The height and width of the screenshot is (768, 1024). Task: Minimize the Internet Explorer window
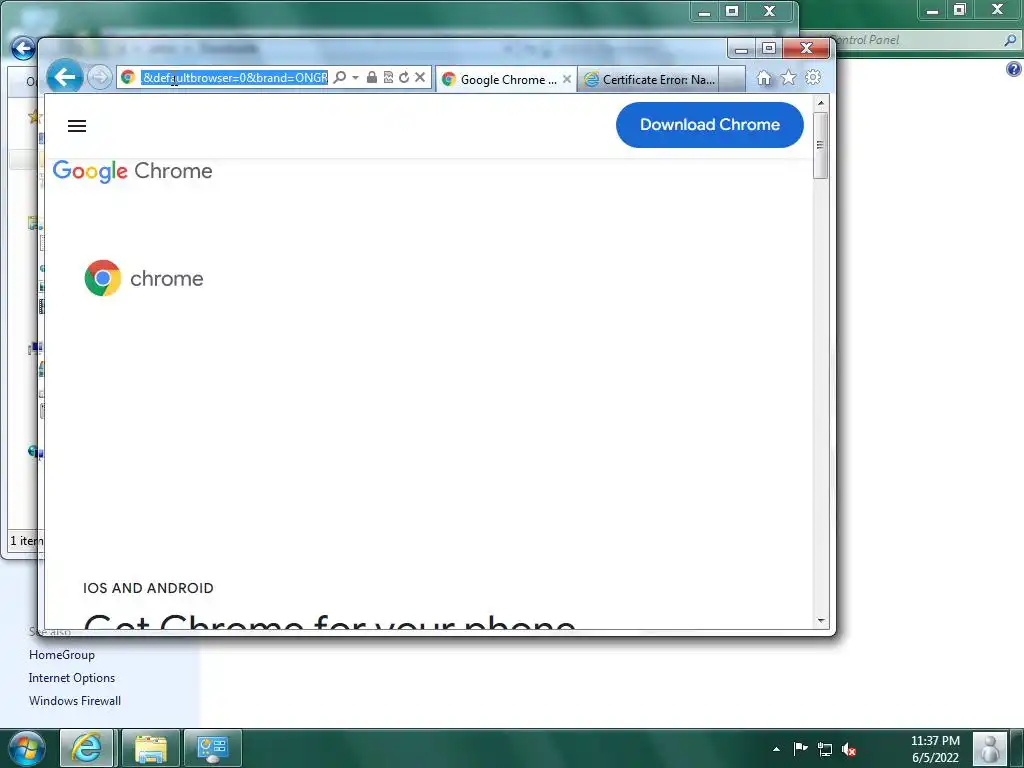pos(741,49)
